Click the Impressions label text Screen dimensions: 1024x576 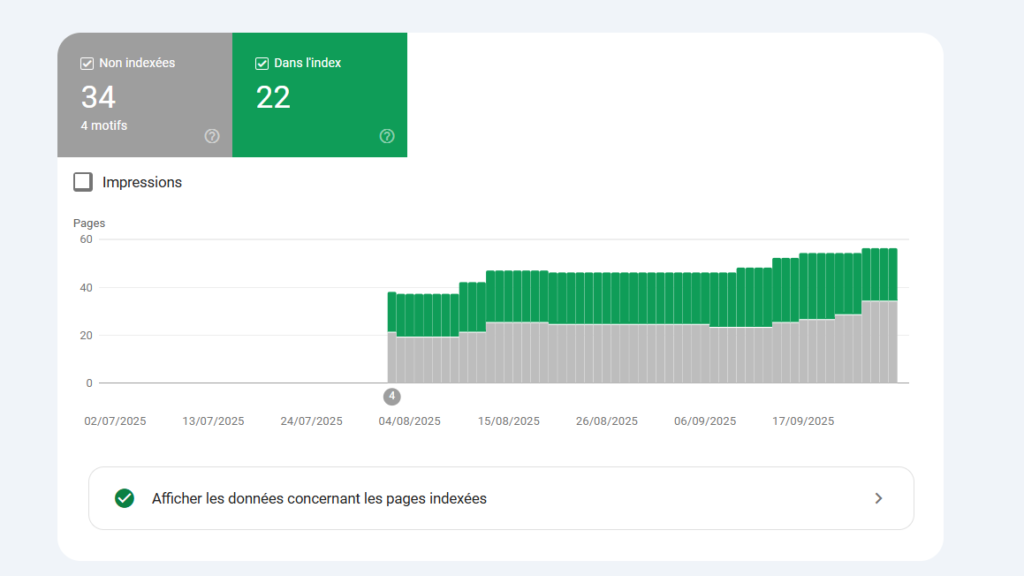click(142, 183)
